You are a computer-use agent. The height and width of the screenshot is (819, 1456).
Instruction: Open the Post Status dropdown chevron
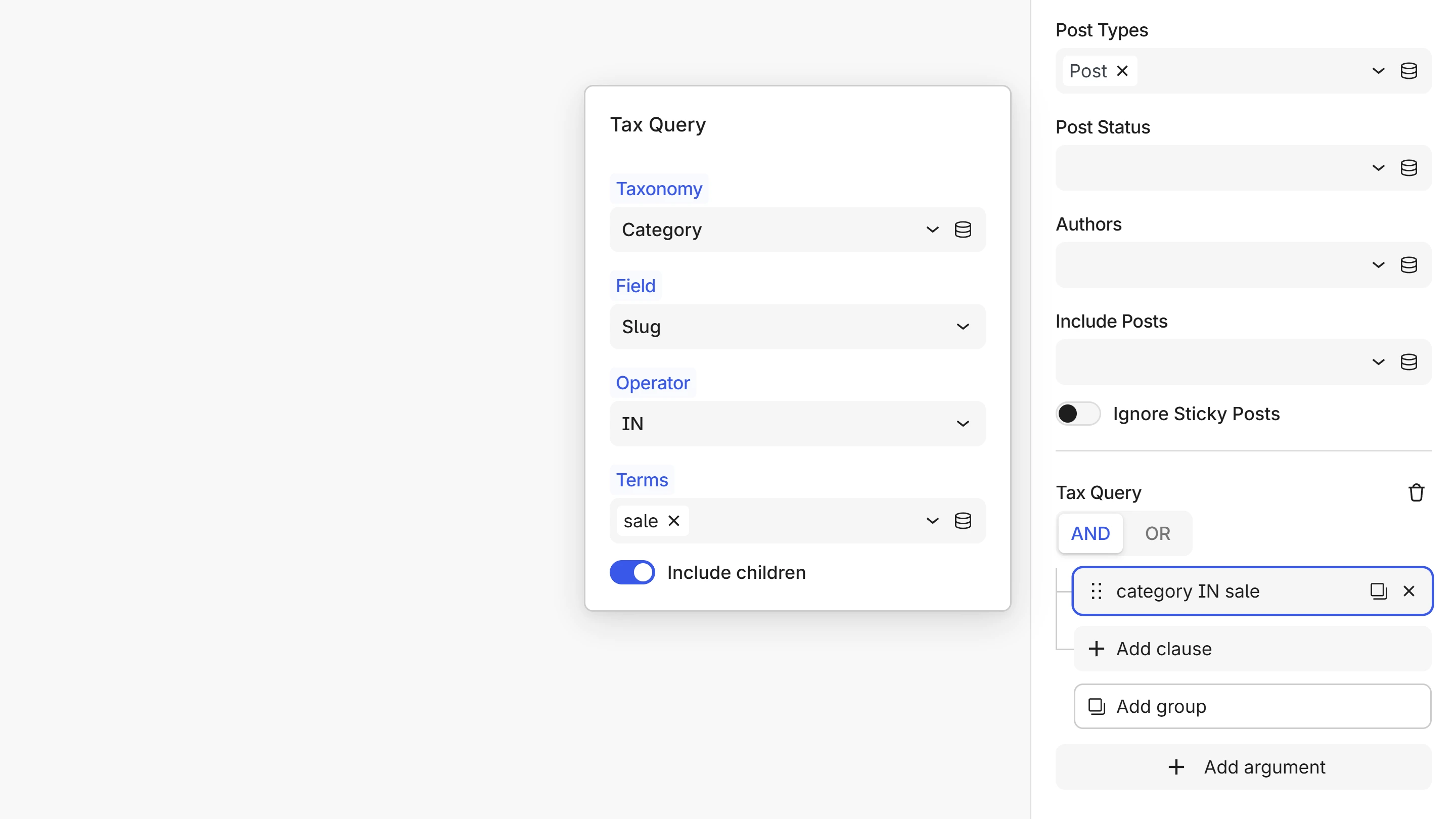pyautogui.click(x=1379, y=168)
